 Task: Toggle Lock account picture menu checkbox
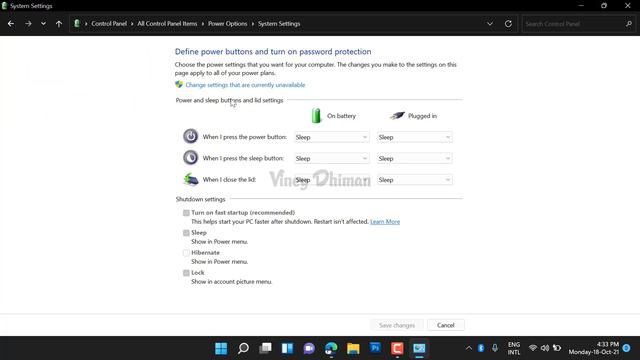tap(186, 273)
